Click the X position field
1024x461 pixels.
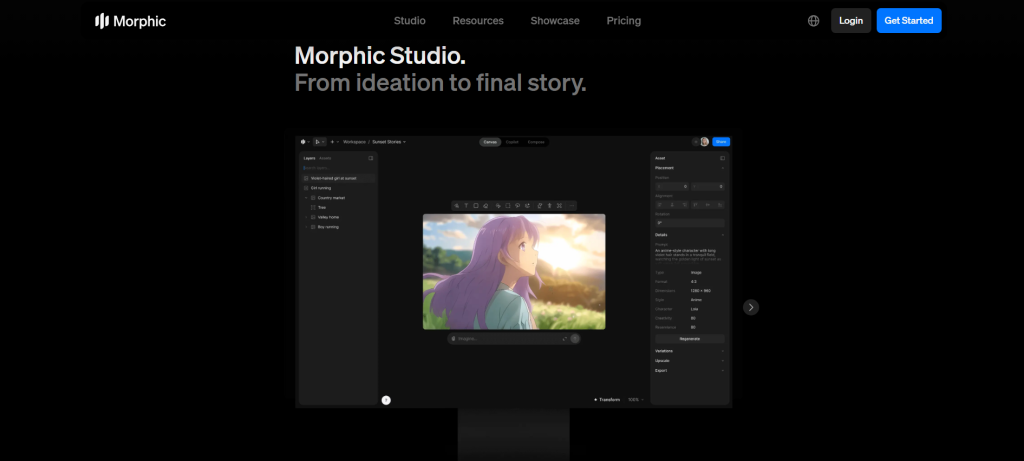coord(671,187)
